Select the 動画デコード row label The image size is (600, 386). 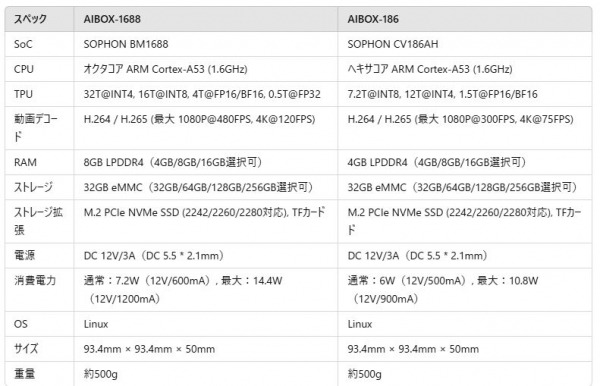point(36,128)
